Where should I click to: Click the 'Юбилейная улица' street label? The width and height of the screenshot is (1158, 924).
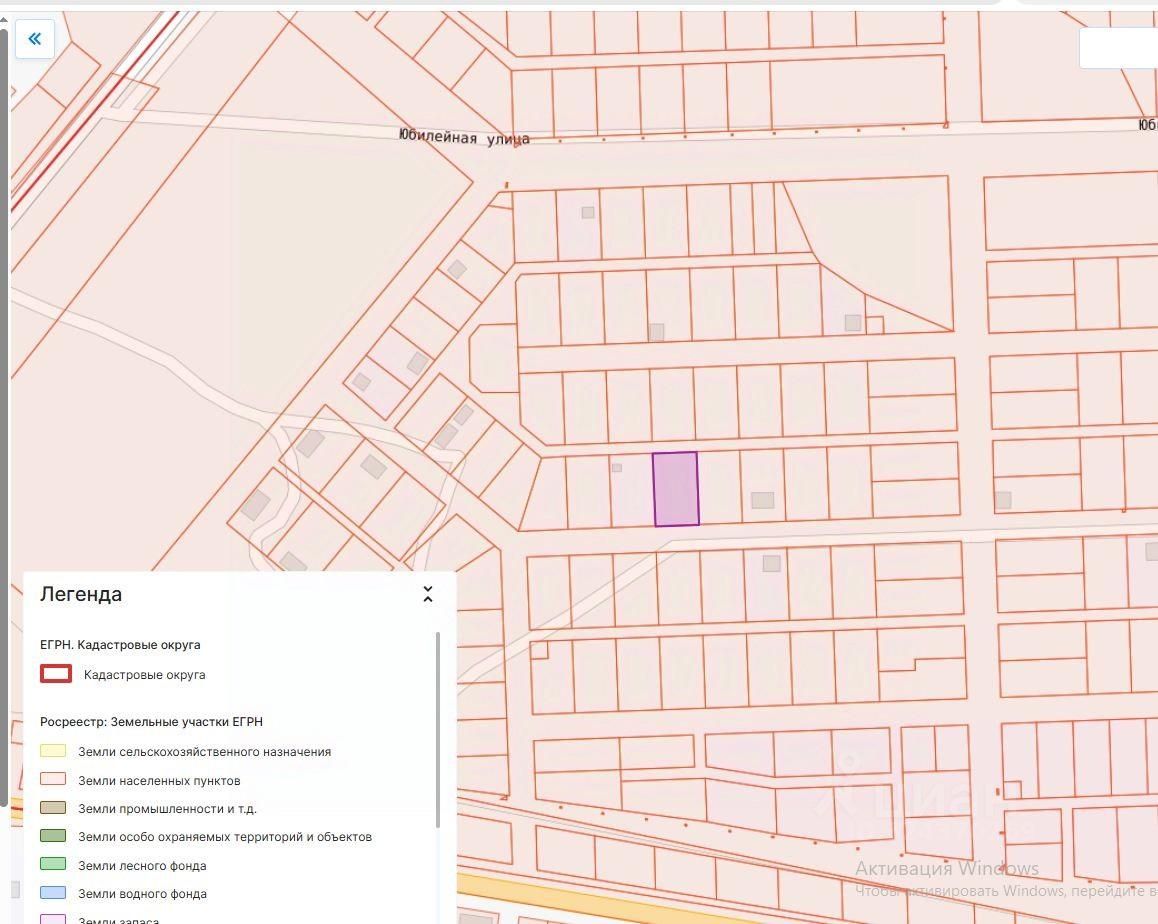pos(464,137)
